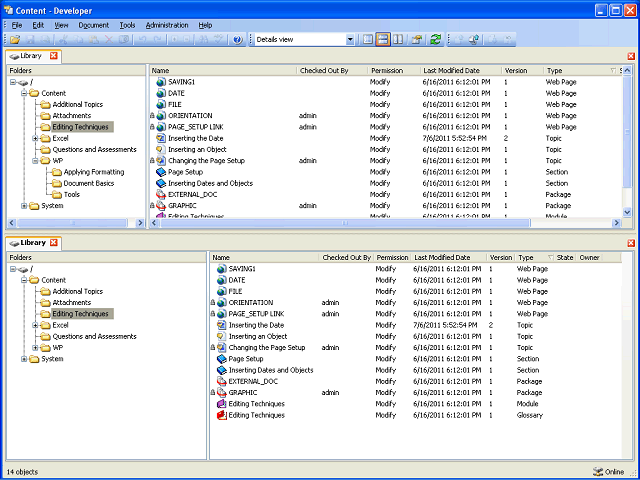Click the Paste clipboard toolbar icon
640x480 pixels.
pos(94,40)
